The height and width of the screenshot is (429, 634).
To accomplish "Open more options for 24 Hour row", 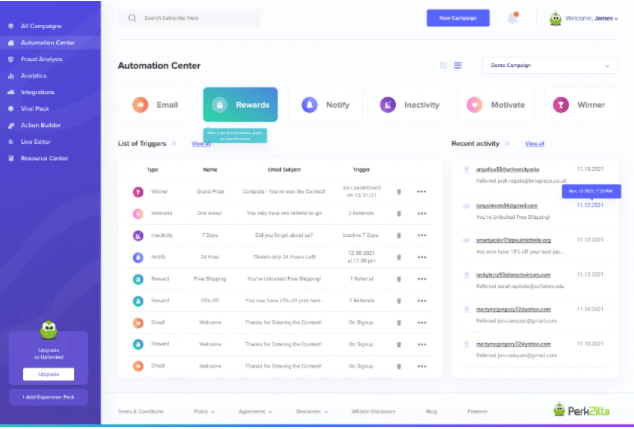I will (x=421, y=257).
